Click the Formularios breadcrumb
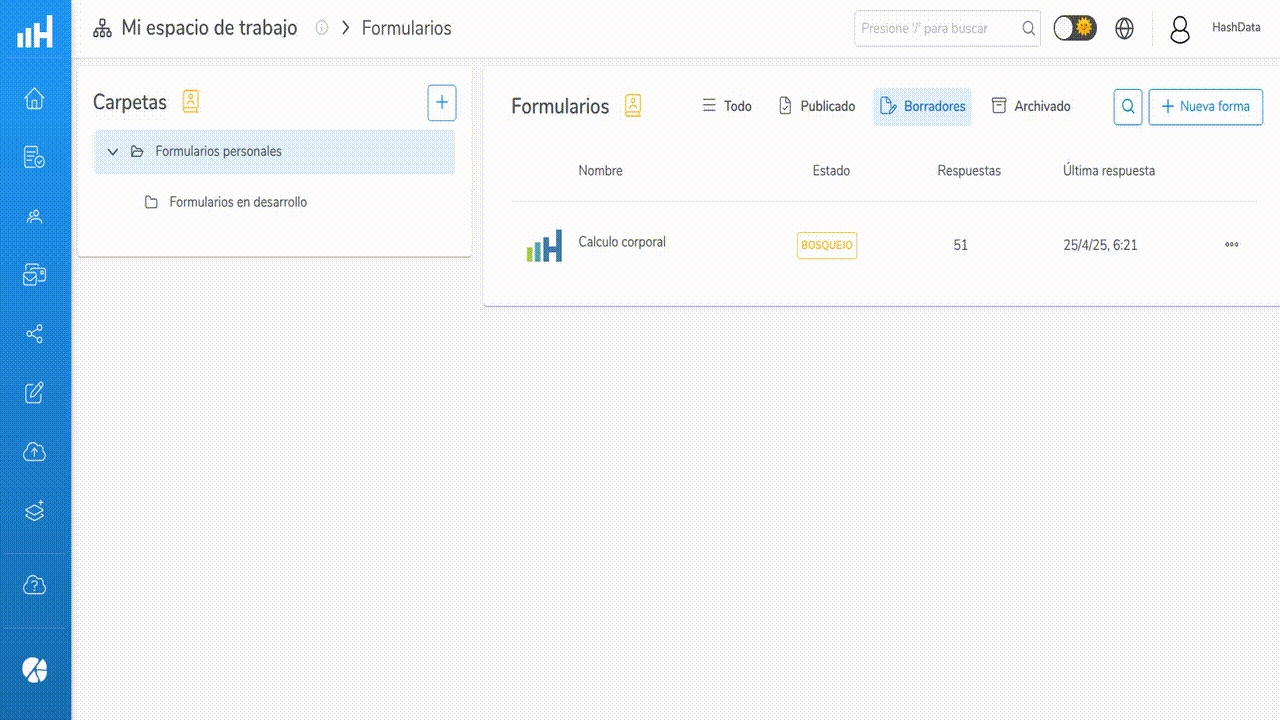 click(x=407, y=29)
